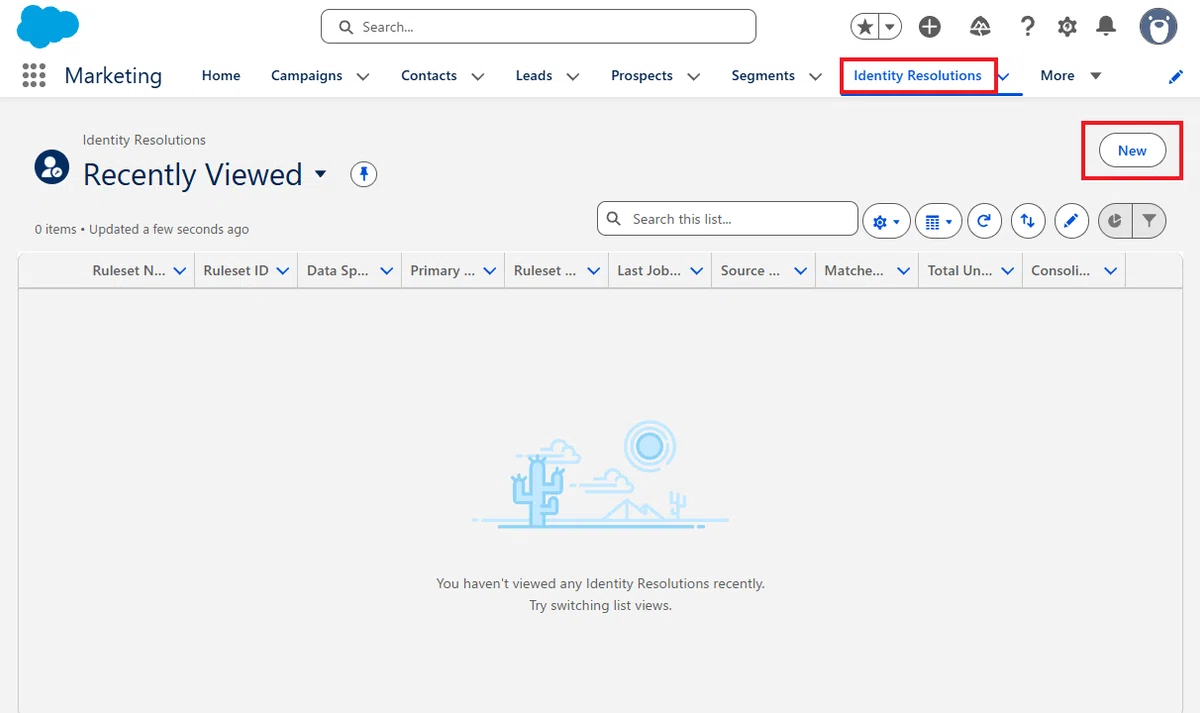1200x713 pixels.
Task: Open the More navigation menu
Action: pyautogui.click(x=1070, y=76)
